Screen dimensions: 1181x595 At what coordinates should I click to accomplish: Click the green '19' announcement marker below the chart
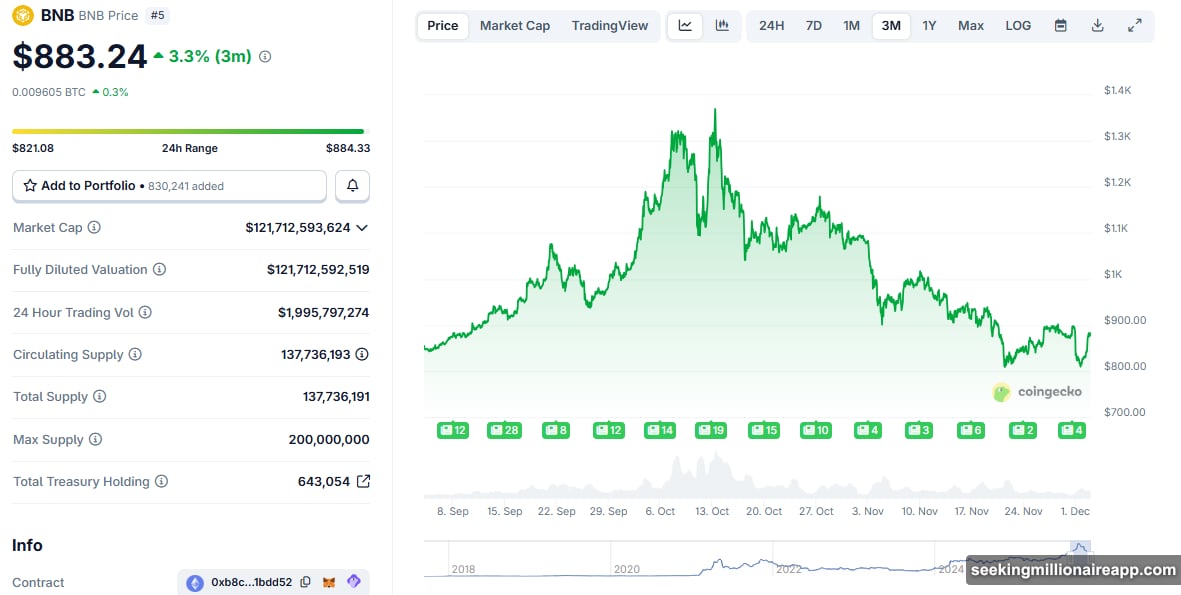pyautogui.click(x=711, y=430)
